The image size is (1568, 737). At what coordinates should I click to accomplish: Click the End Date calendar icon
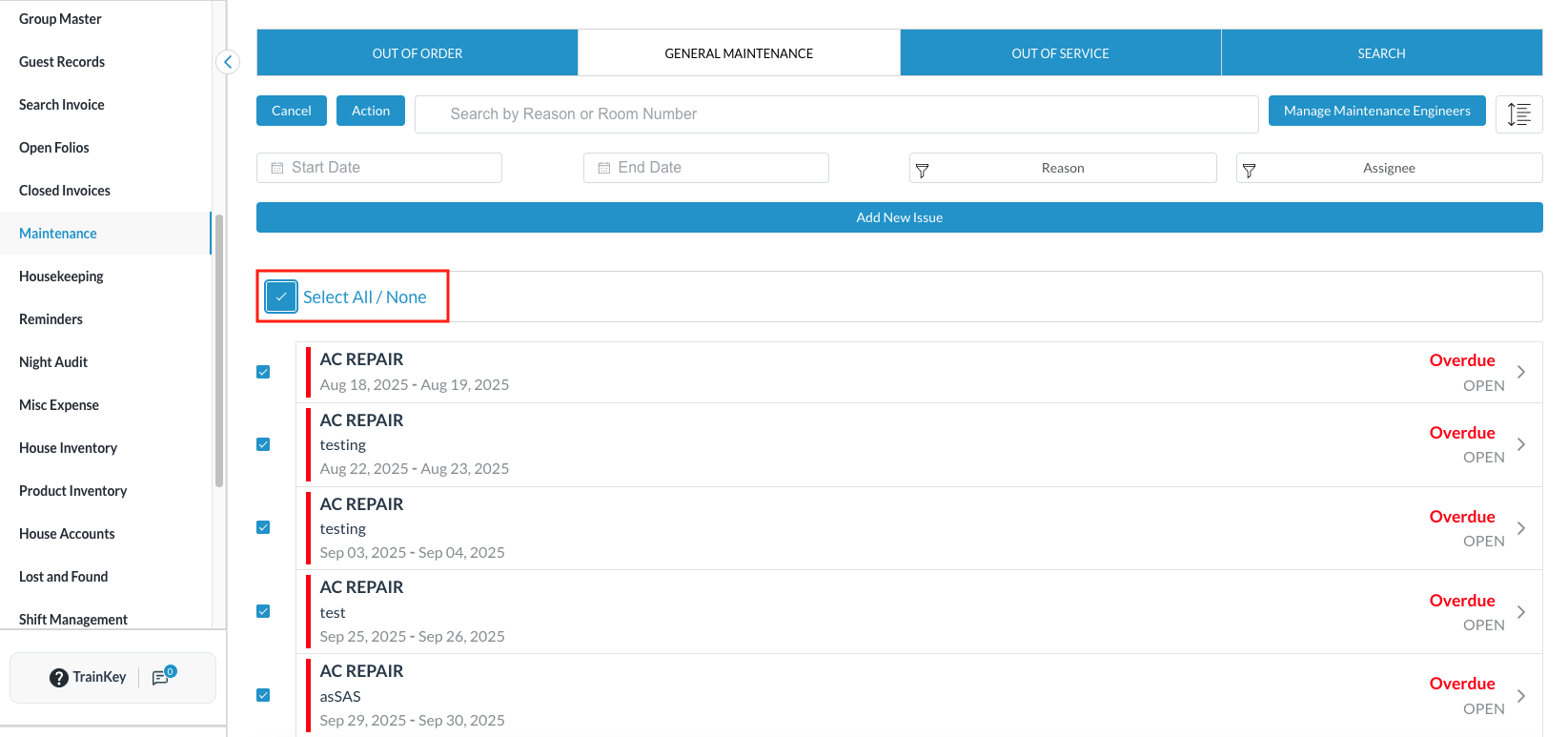click(603, 168)
